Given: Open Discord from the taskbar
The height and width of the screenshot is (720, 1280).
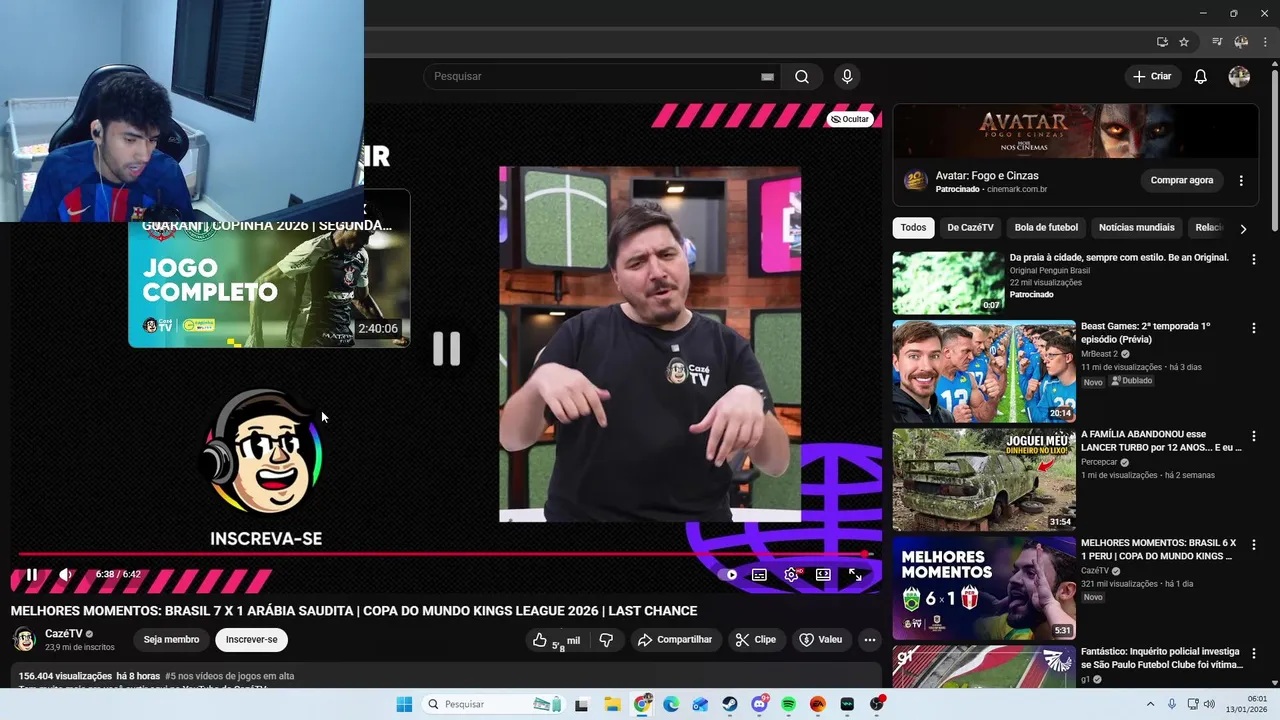Looking at the screenshot, I should coord(759,704).
